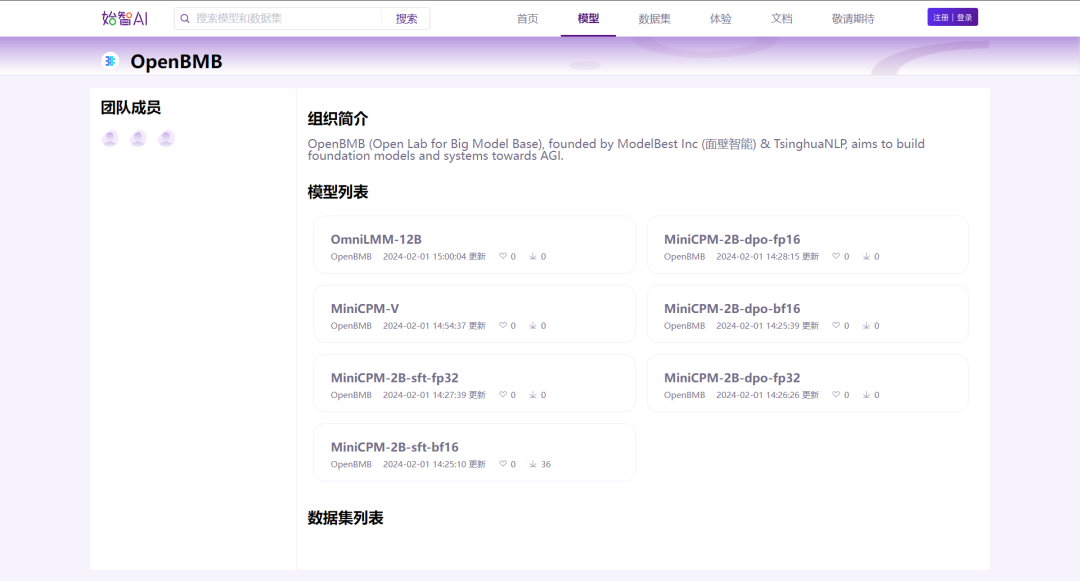Click the OpenBMB organization logo icon
Screen dimensions: 1080x581
click(x=110, y=61)
